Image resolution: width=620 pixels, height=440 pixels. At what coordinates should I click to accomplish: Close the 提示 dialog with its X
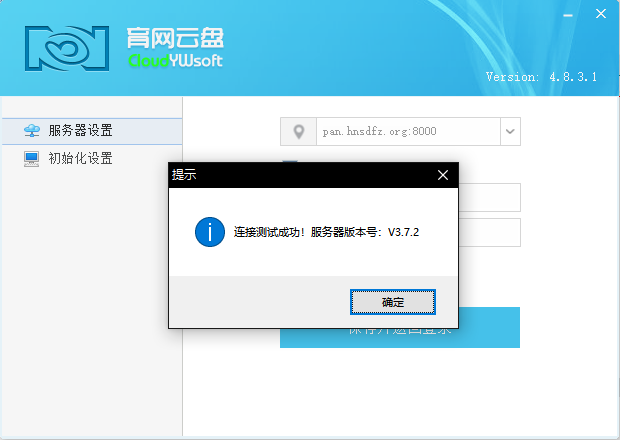click(x=443, y=175)
